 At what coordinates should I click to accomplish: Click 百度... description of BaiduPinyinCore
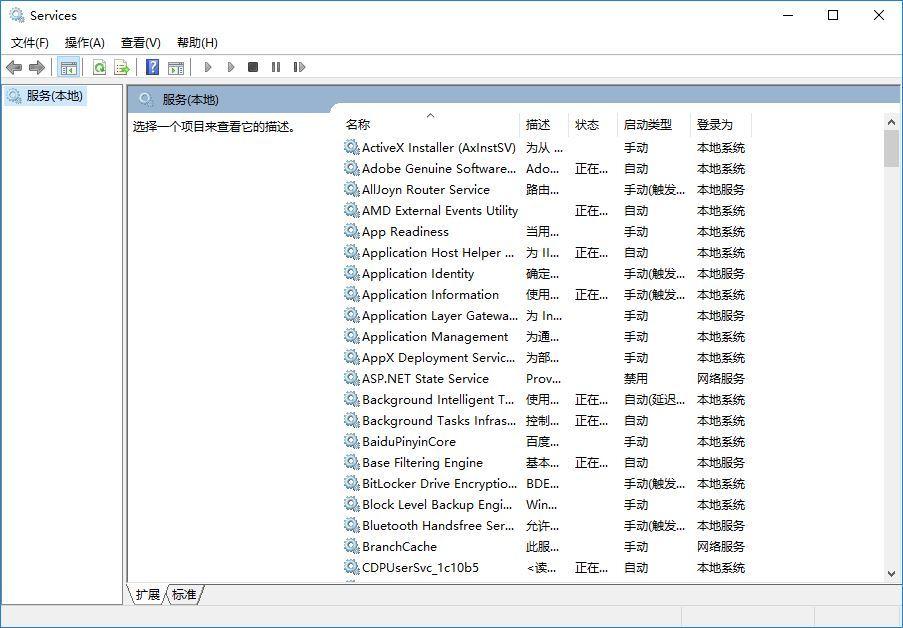tap(542, 441)
